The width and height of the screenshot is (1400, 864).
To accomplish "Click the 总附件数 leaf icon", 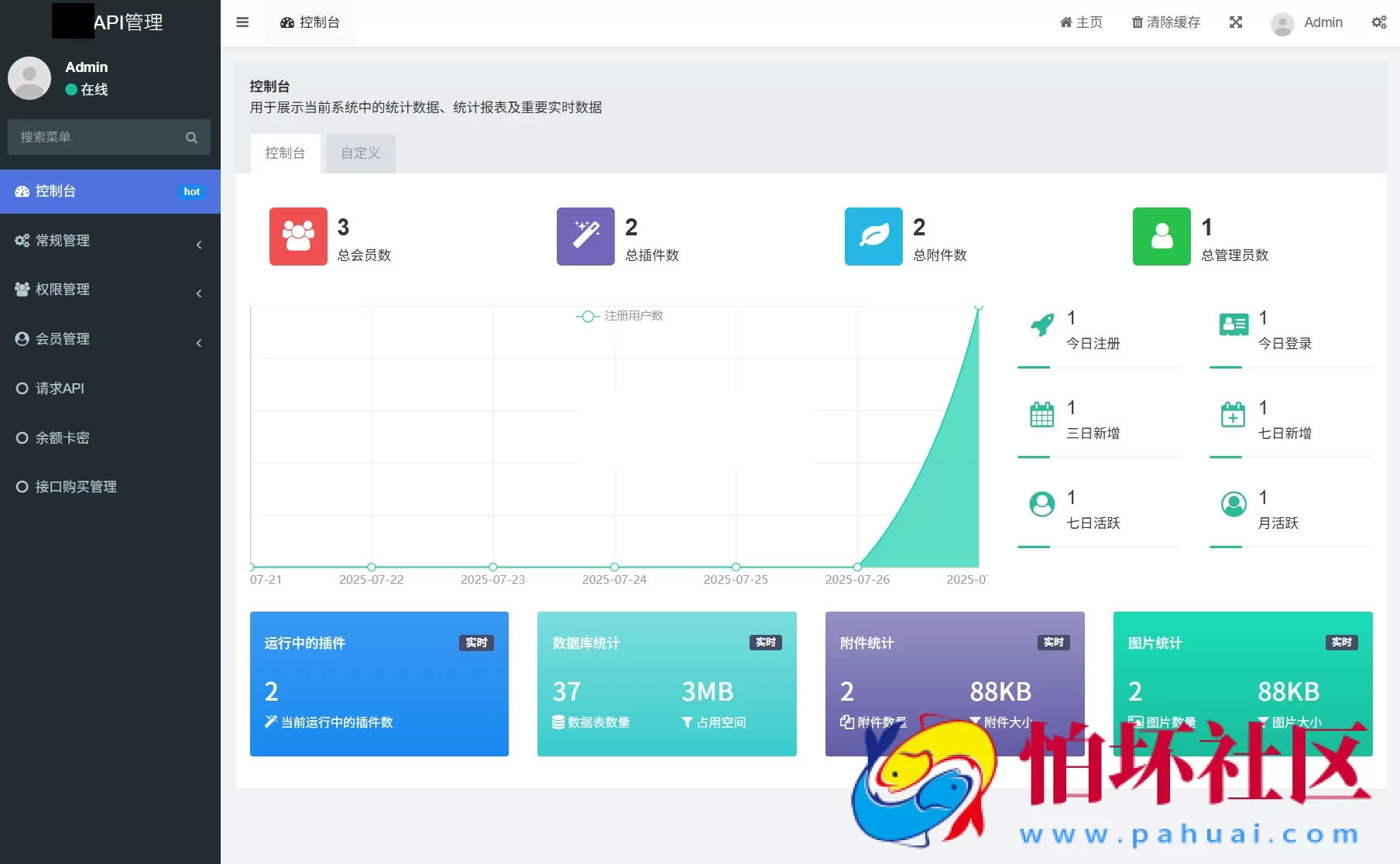I will pyautogui.click(x=873, y=237).
